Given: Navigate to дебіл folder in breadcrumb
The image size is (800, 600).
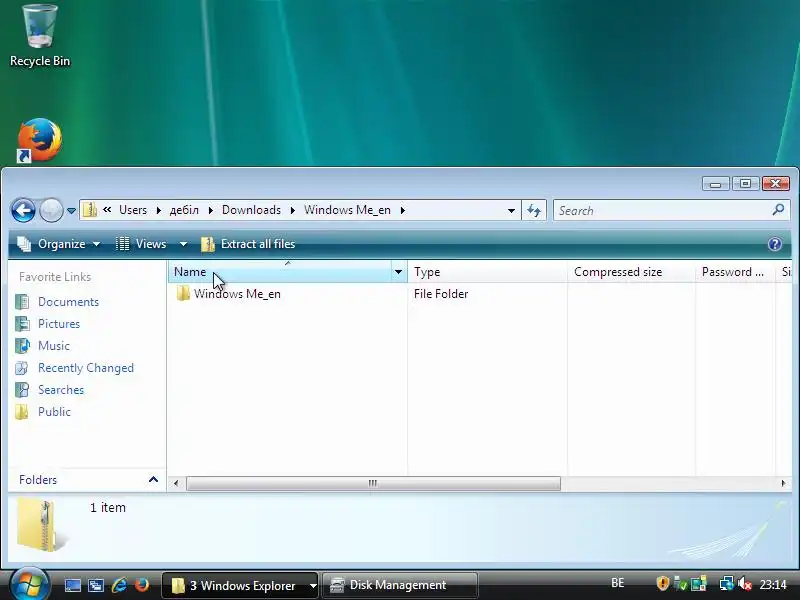Looking at the screenshot, I should (184, 210).
